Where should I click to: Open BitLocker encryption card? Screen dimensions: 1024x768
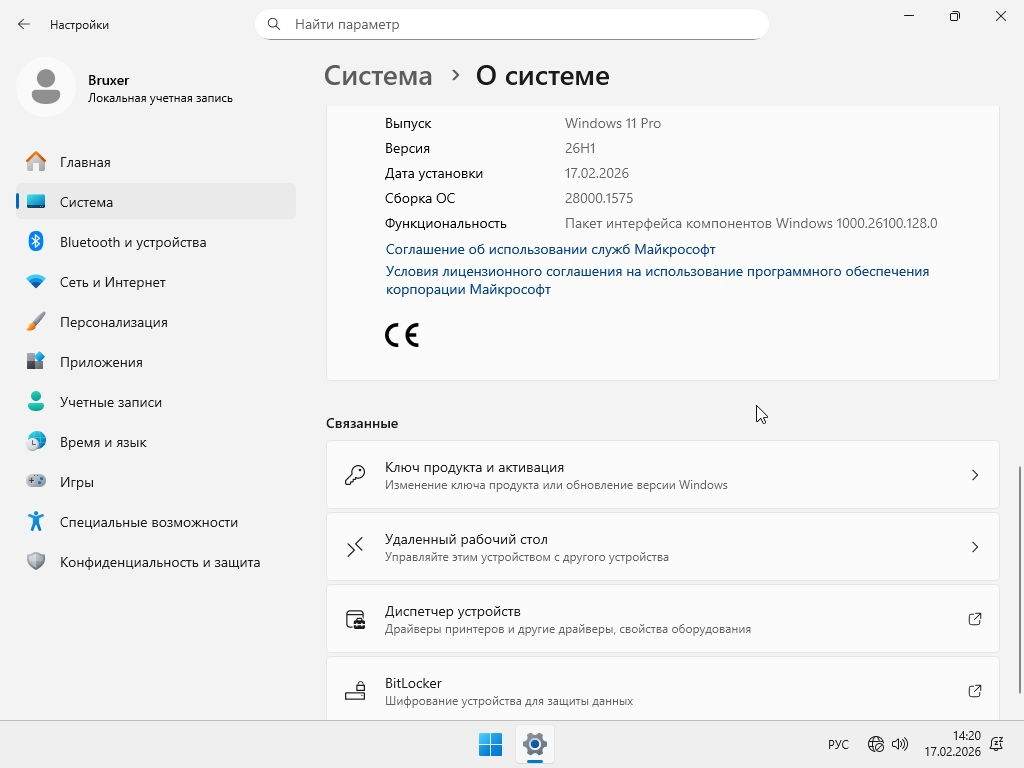click(x=663, y=689)
